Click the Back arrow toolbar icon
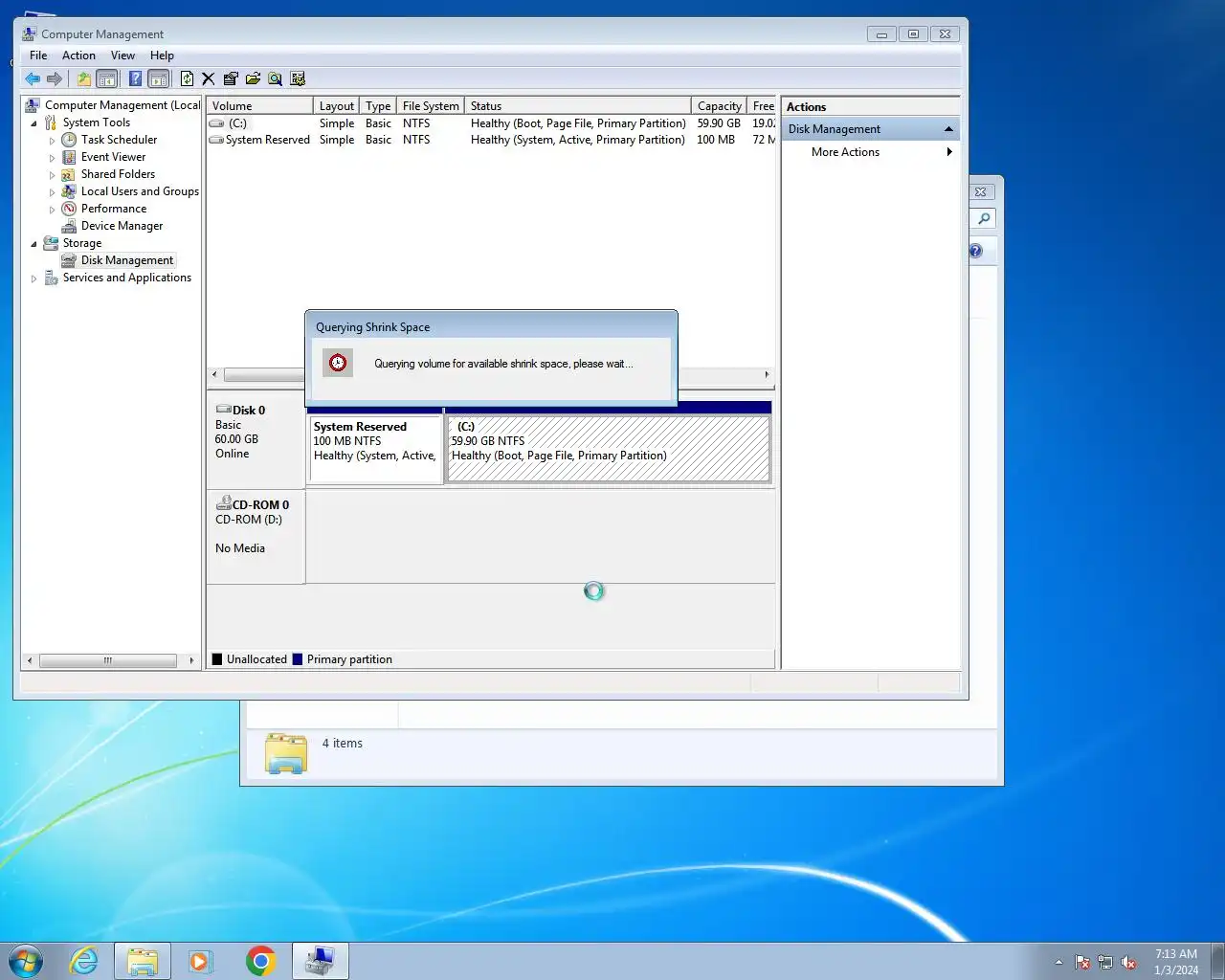This screenshot has width=1225, height=980. tap(33, 79)
